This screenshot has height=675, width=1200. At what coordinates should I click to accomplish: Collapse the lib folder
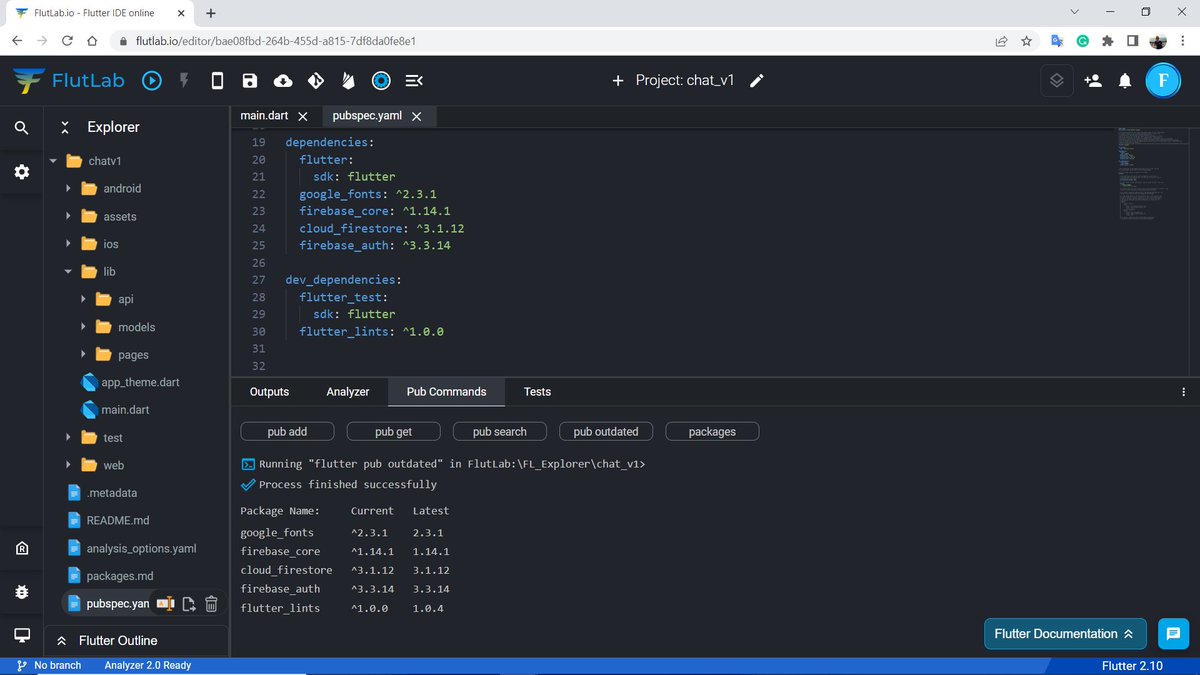coord(67,272)
